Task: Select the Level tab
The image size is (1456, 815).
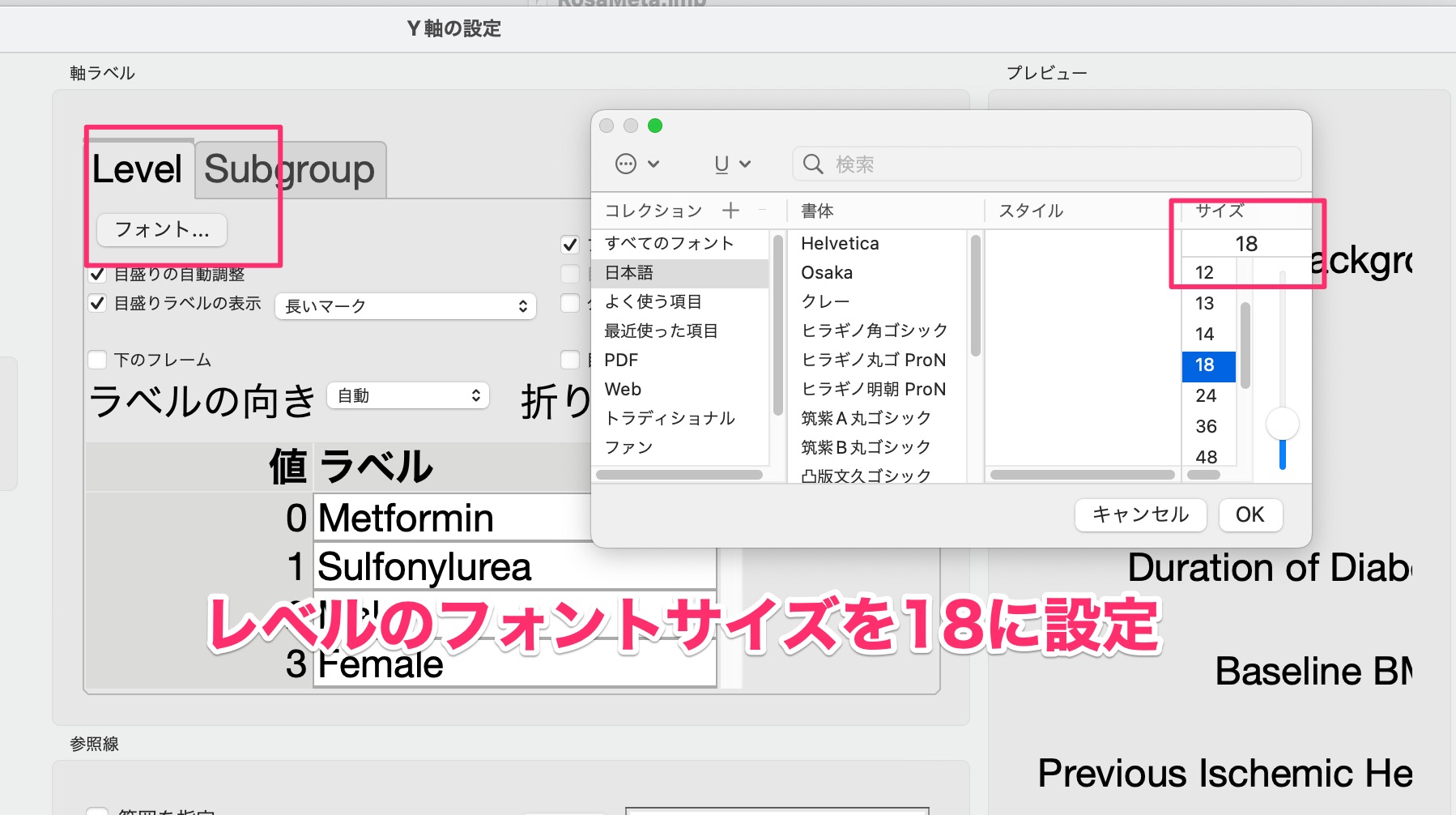Action: click(x=137, y=169)
